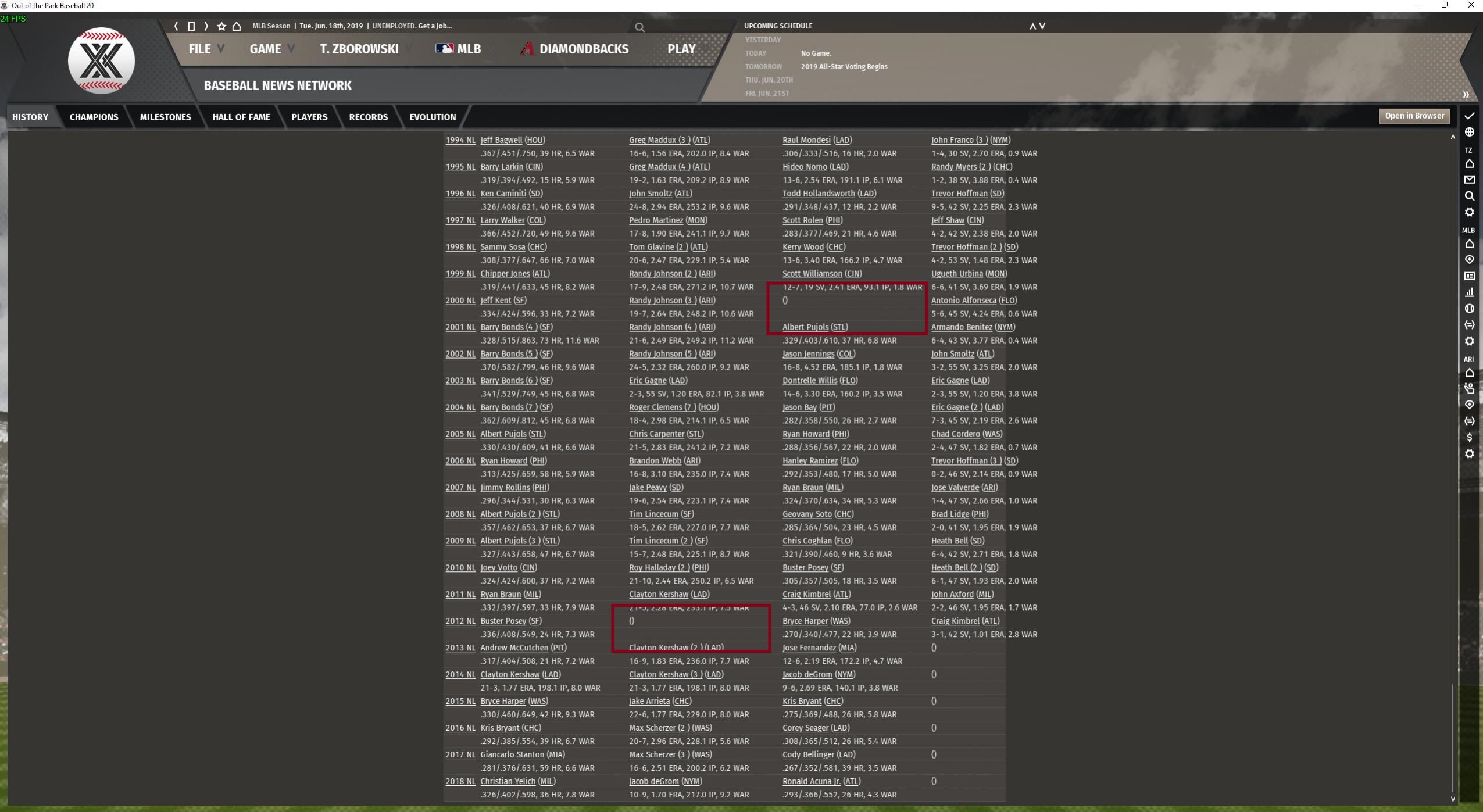Open league home icon under MLB
This screenshot has height=812, width=1483.
pos(1469,244)
